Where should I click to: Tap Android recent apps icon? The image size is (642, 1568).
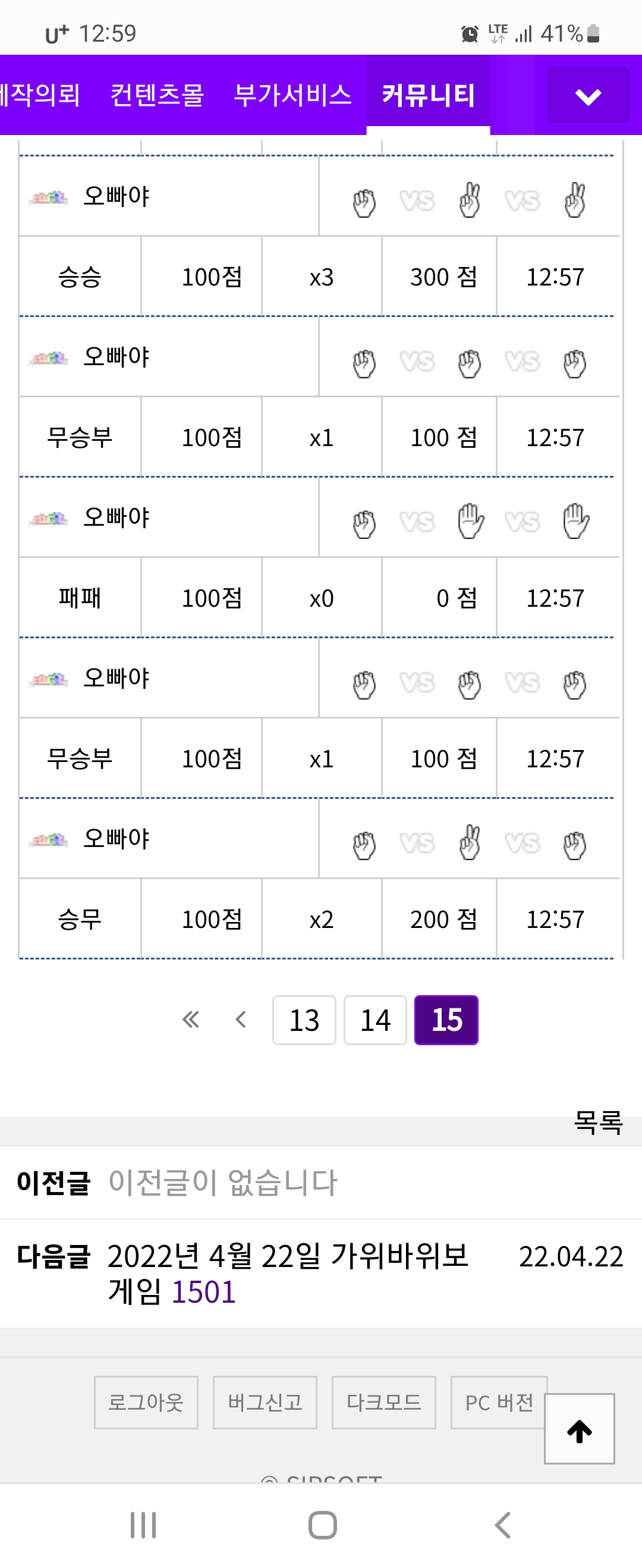[x=144, y=1525]
